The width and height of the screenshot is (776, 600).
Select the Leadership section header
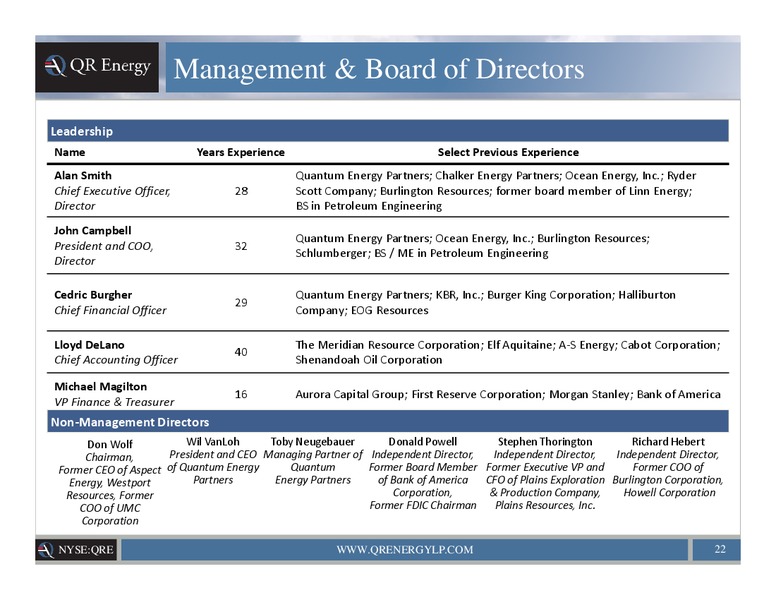(x=388, y=131)
